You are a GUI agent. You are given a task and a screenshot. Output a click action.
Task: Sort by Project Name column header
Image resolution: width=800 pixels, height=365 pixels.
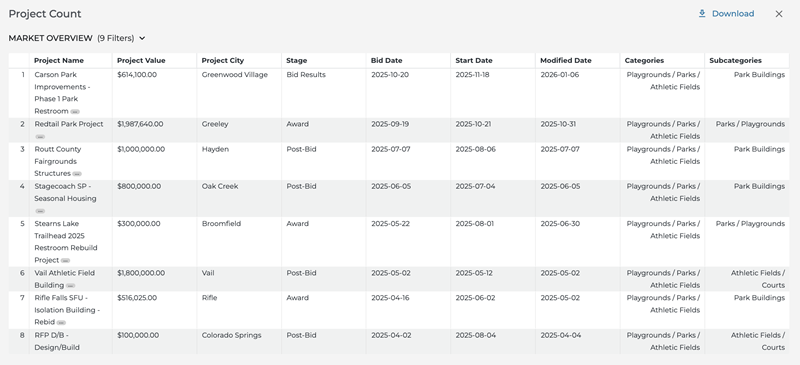(59, 60)
